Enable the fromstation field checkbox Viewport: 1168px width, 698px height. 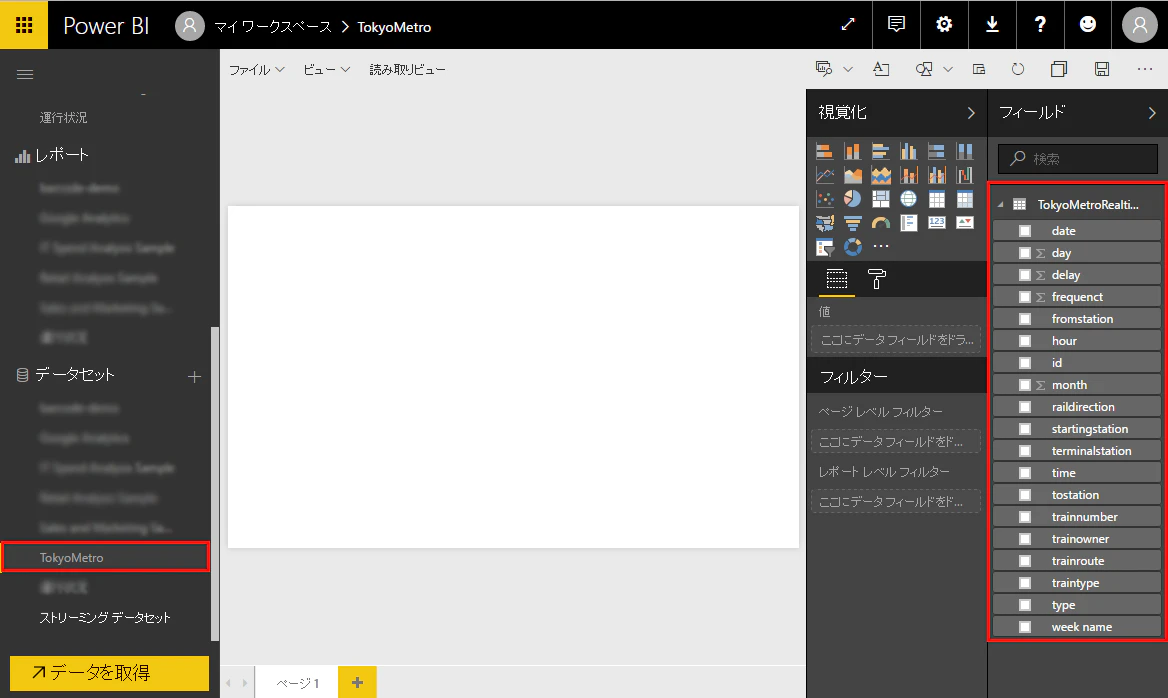1025,319
